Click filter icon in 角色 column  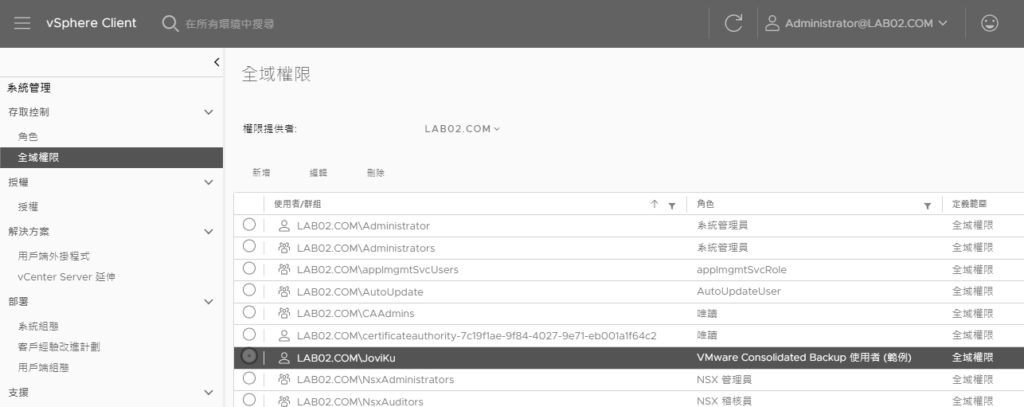(x=927, y=205)
